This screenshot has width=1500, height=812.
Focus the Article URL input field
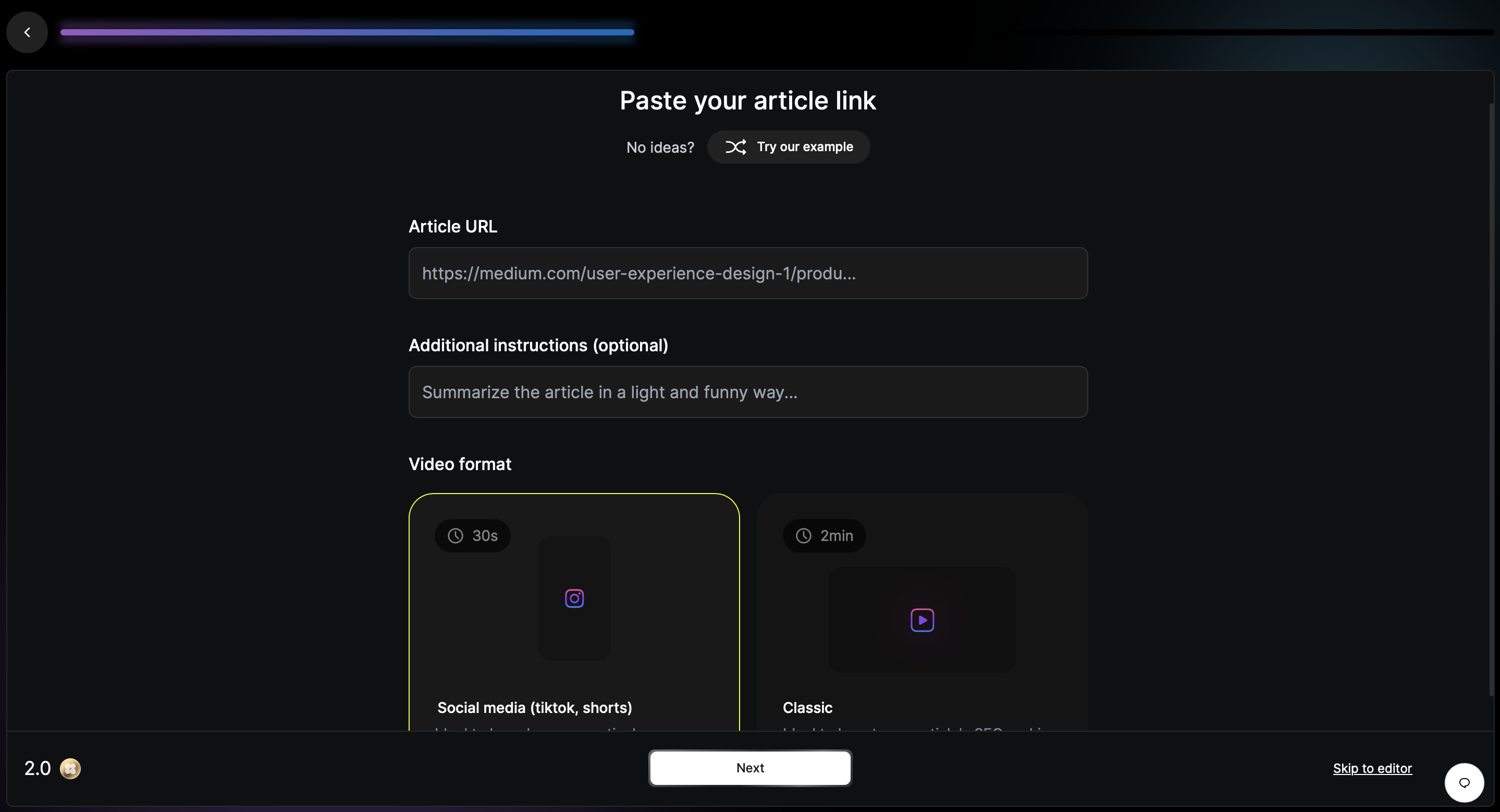click(748, 273)
